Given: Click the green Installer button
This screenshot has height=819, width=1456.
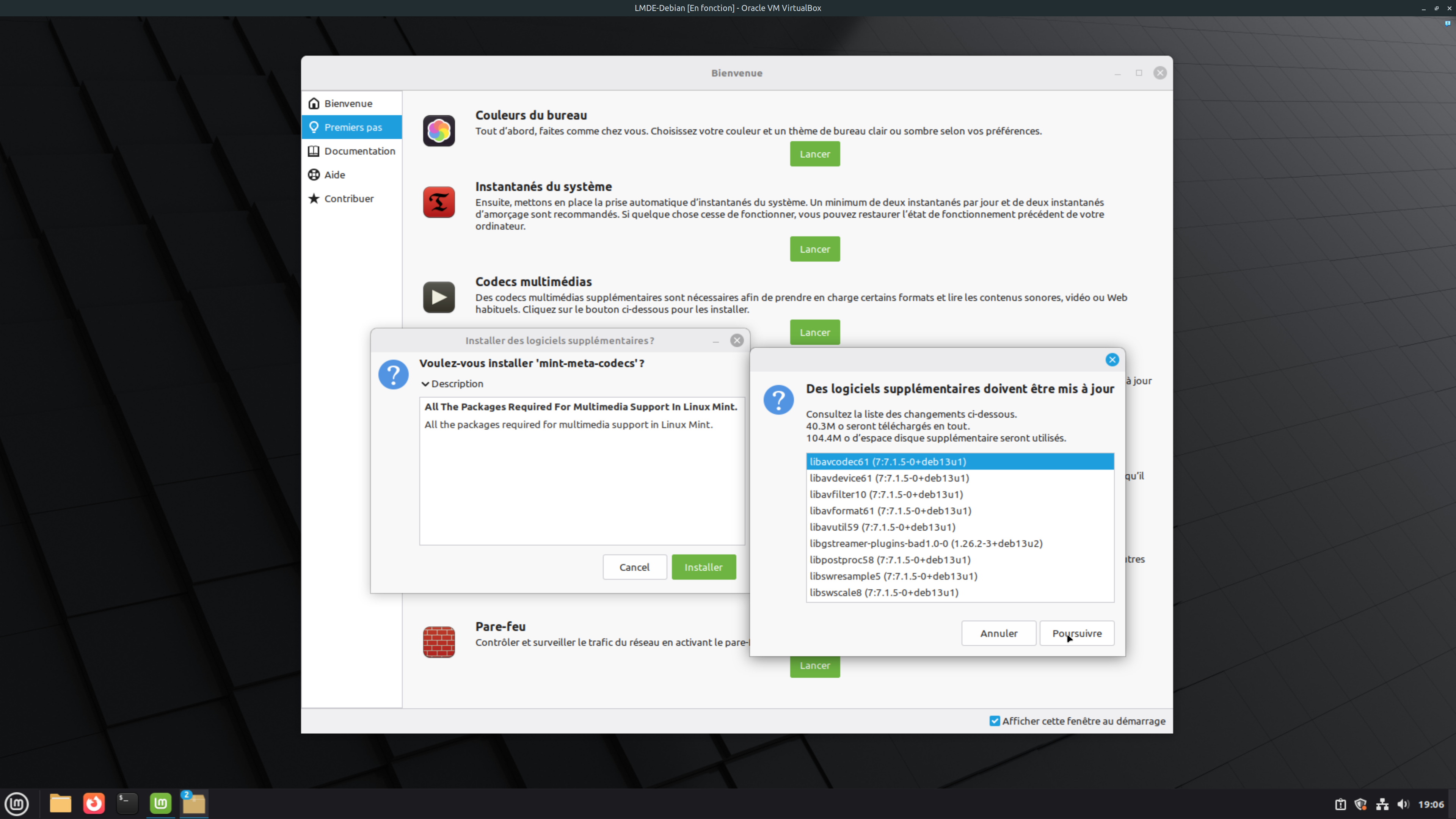Looking at the screenshot, I should (704, 567).
